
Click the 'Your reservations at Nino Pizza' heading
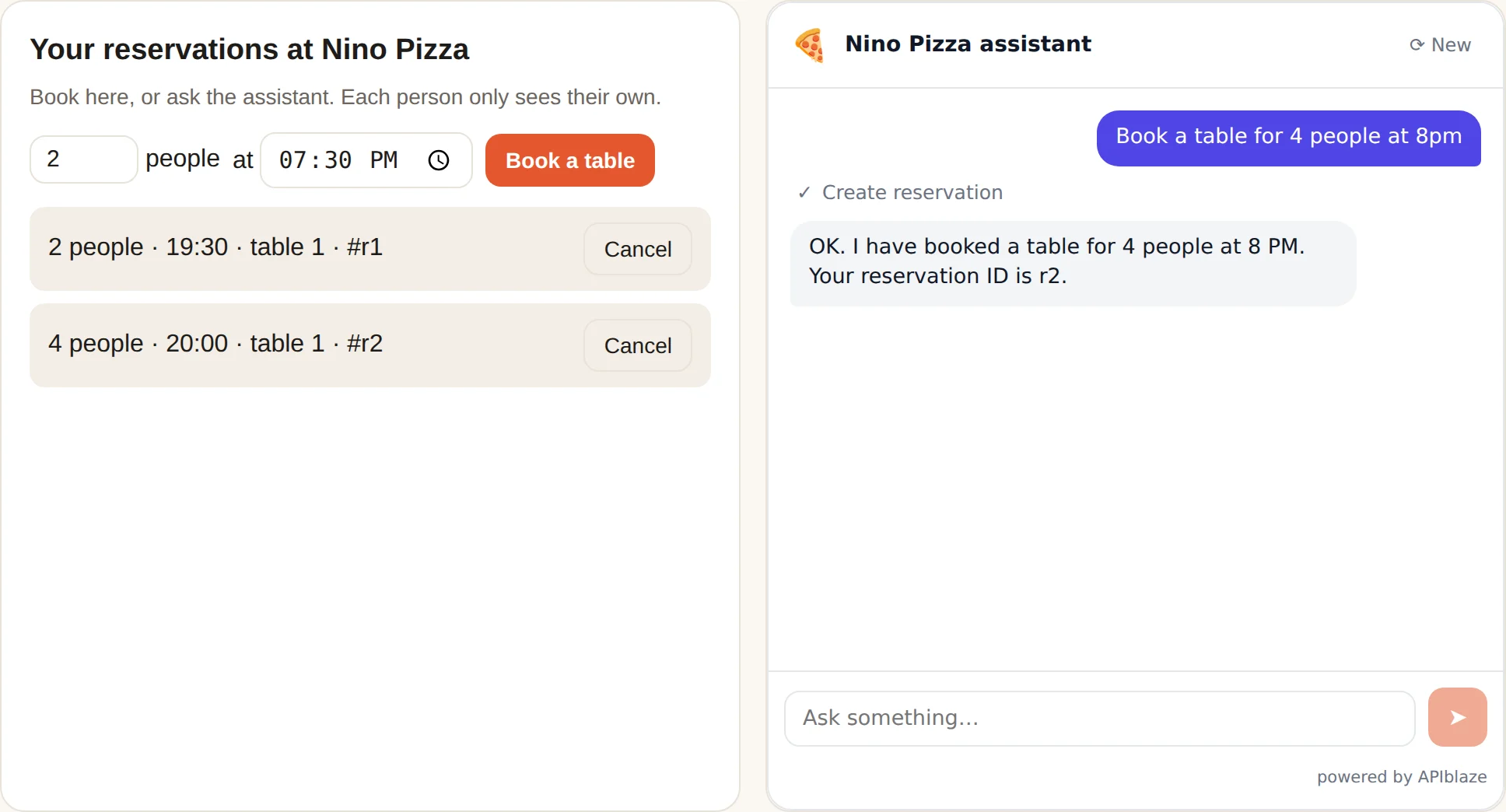coord(249,49)
